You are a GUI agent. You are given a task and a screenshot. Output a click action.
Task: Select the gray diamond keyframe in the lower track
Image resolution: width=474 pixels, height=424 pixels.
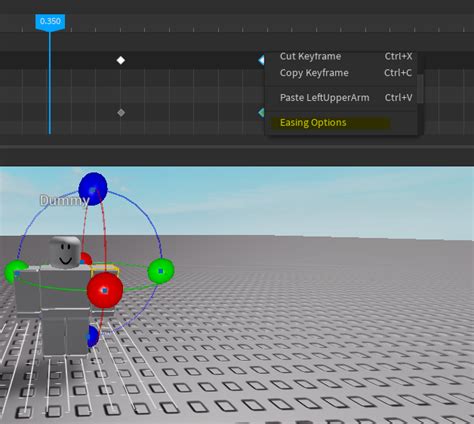tap(121, 113)
